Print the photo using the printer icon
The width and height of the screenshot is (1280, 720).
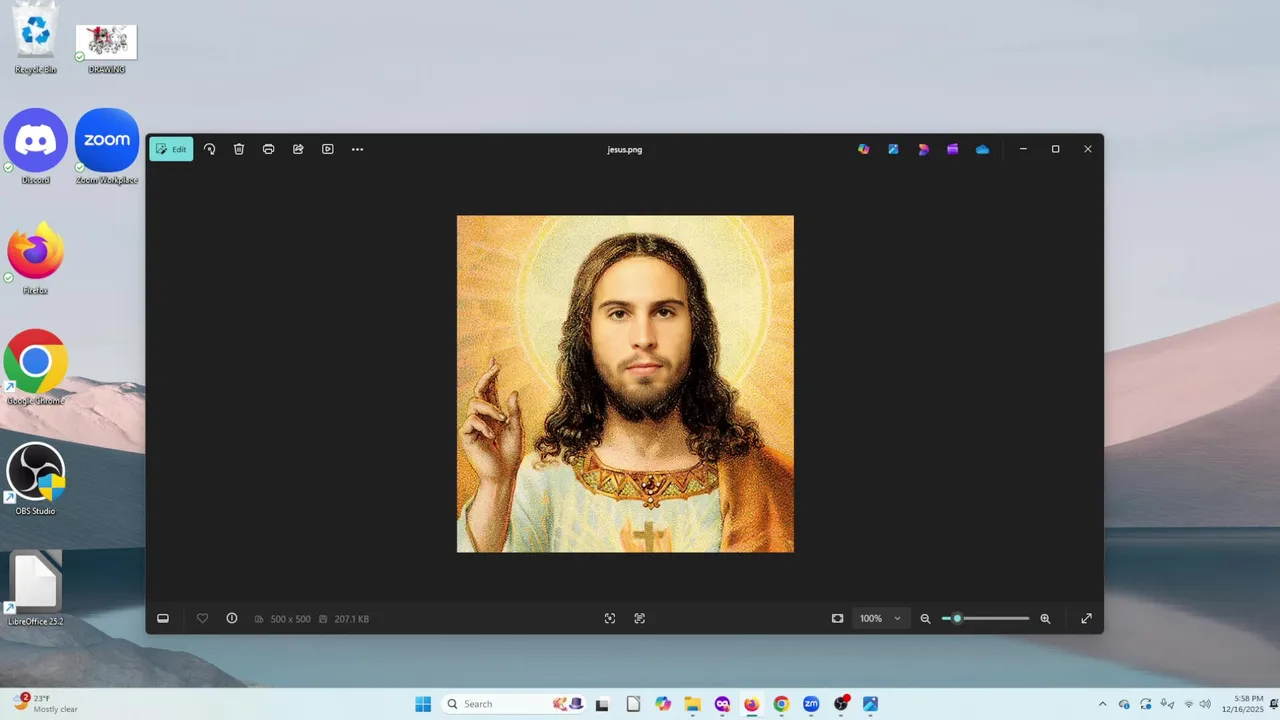268,149
